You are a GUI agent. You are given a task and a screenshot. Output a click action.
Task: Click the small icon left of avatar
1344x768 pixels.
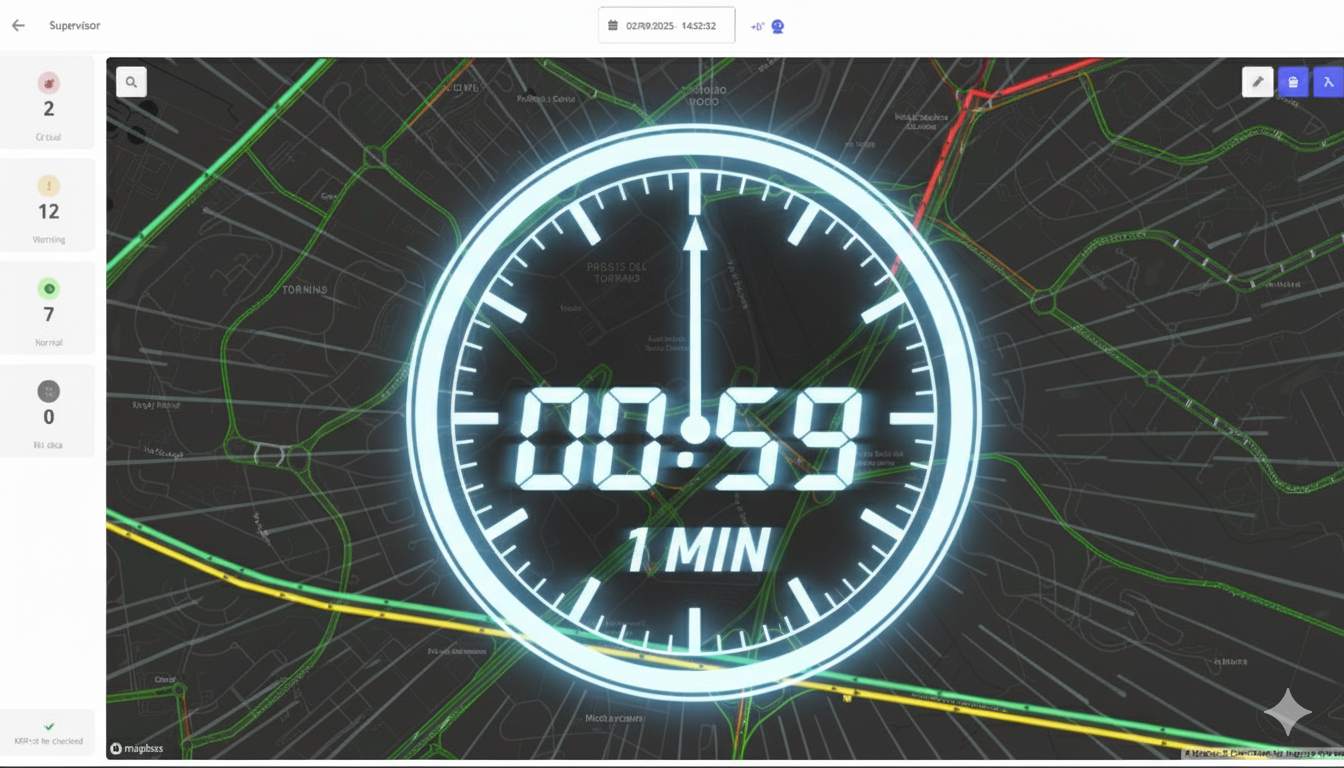click(x=756, y=27)
